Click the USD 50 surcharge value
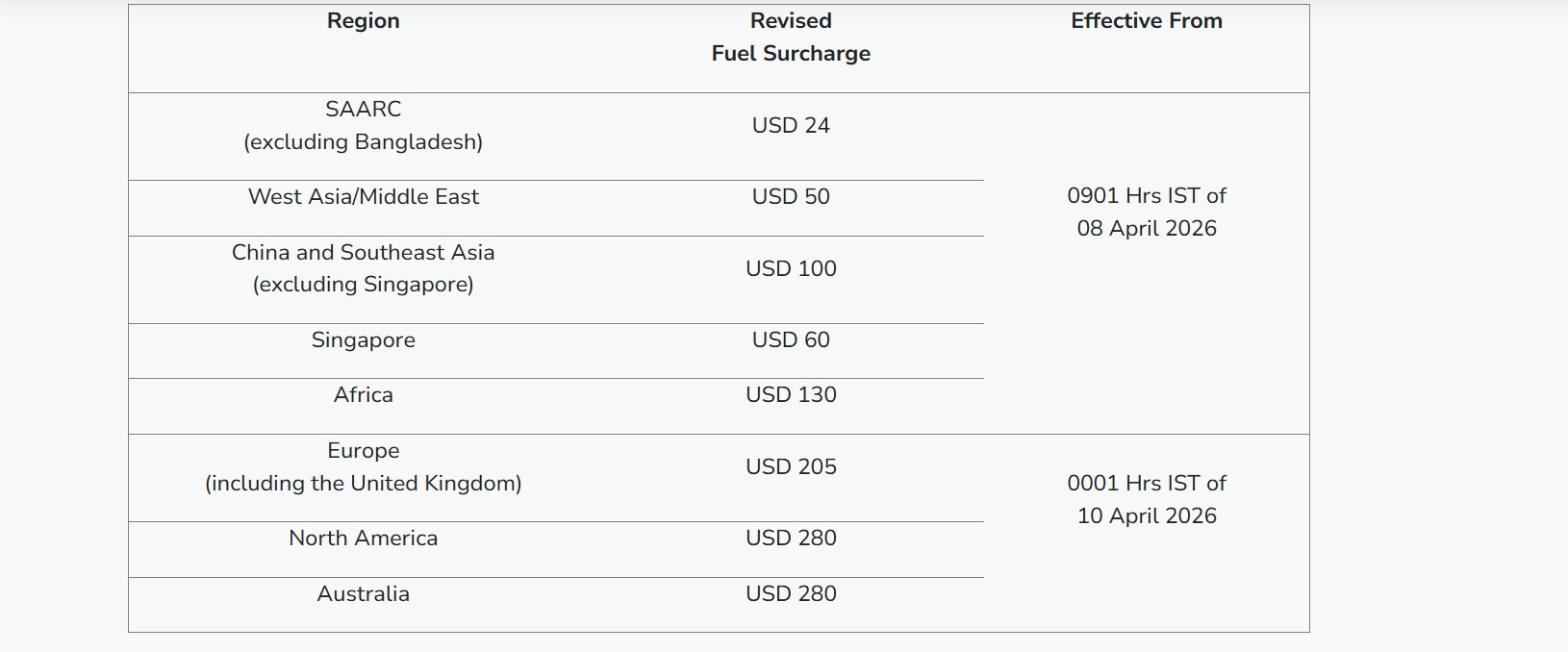This screenshot has width=1568, height=652. pyautogui.click(x=791, y=197)
